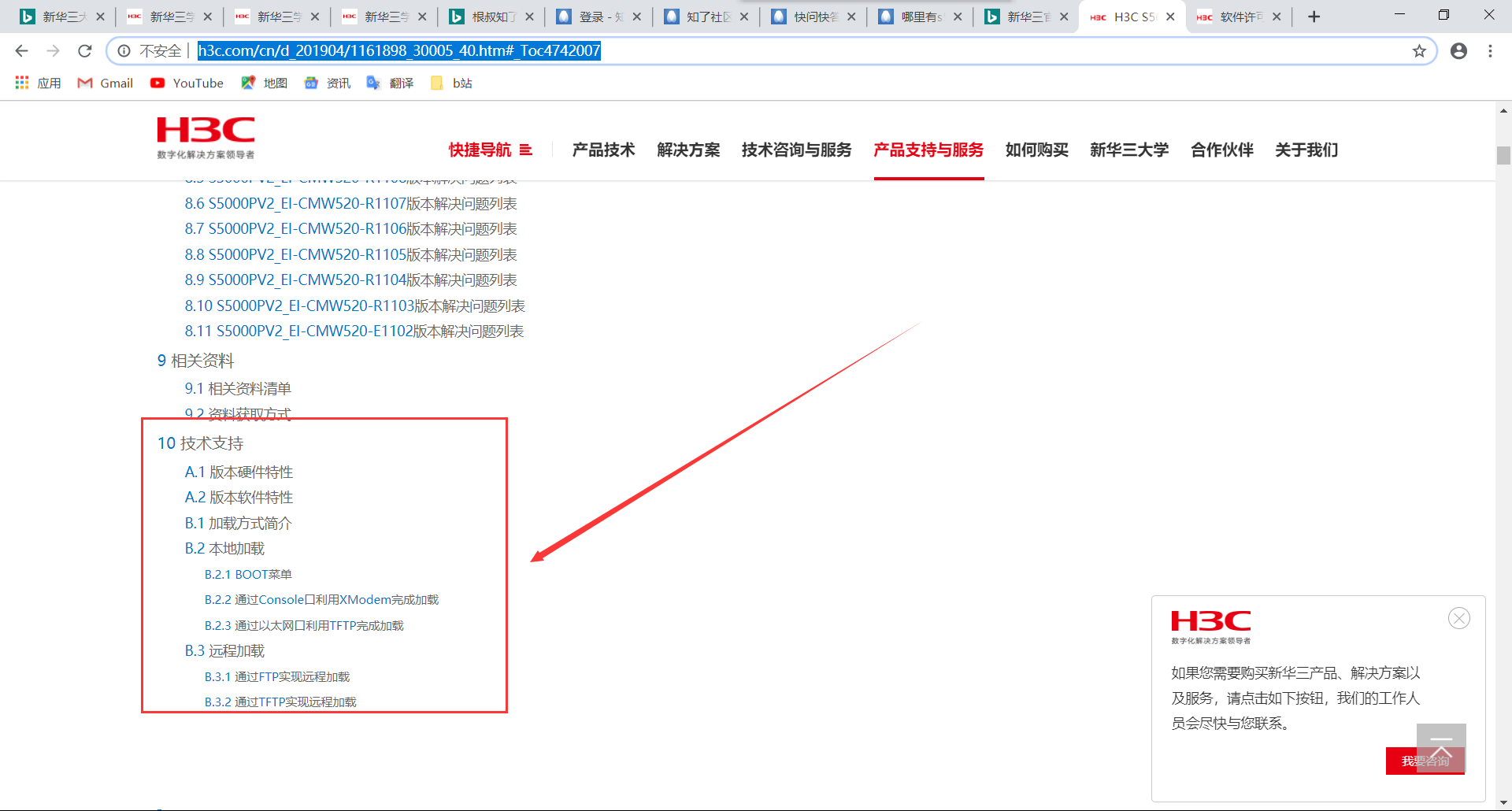
Task: Open the 应用 apps shortcut
Action: click(38, 83)
